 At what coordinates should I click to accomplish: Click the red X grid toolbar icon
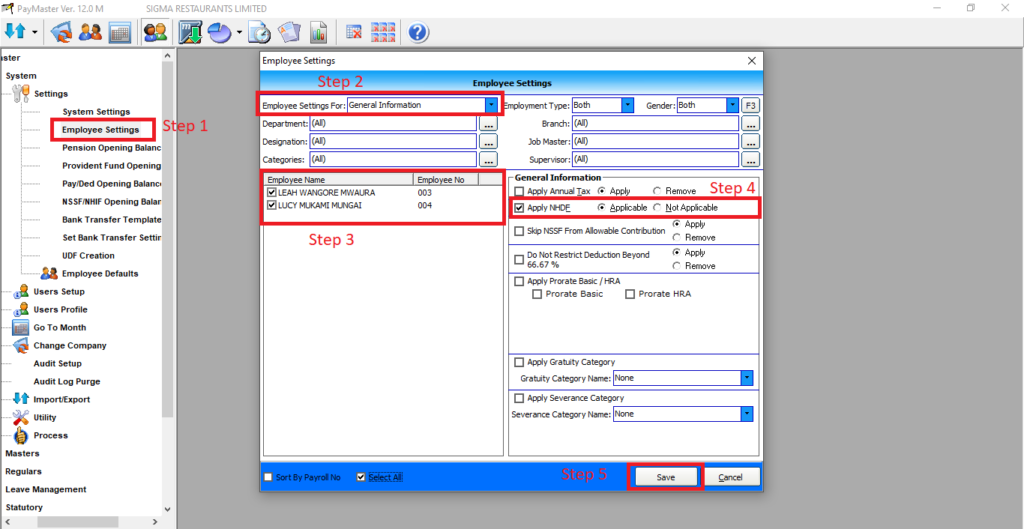pos(353,32)
